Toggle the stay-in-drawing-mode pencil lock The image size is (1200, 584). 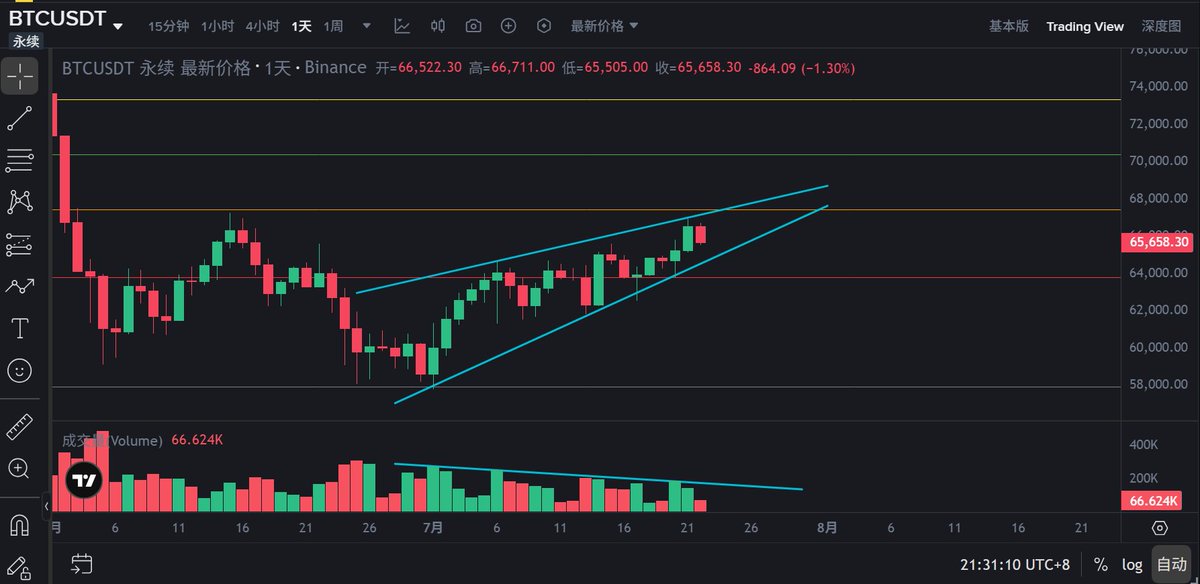pos(19,566)
